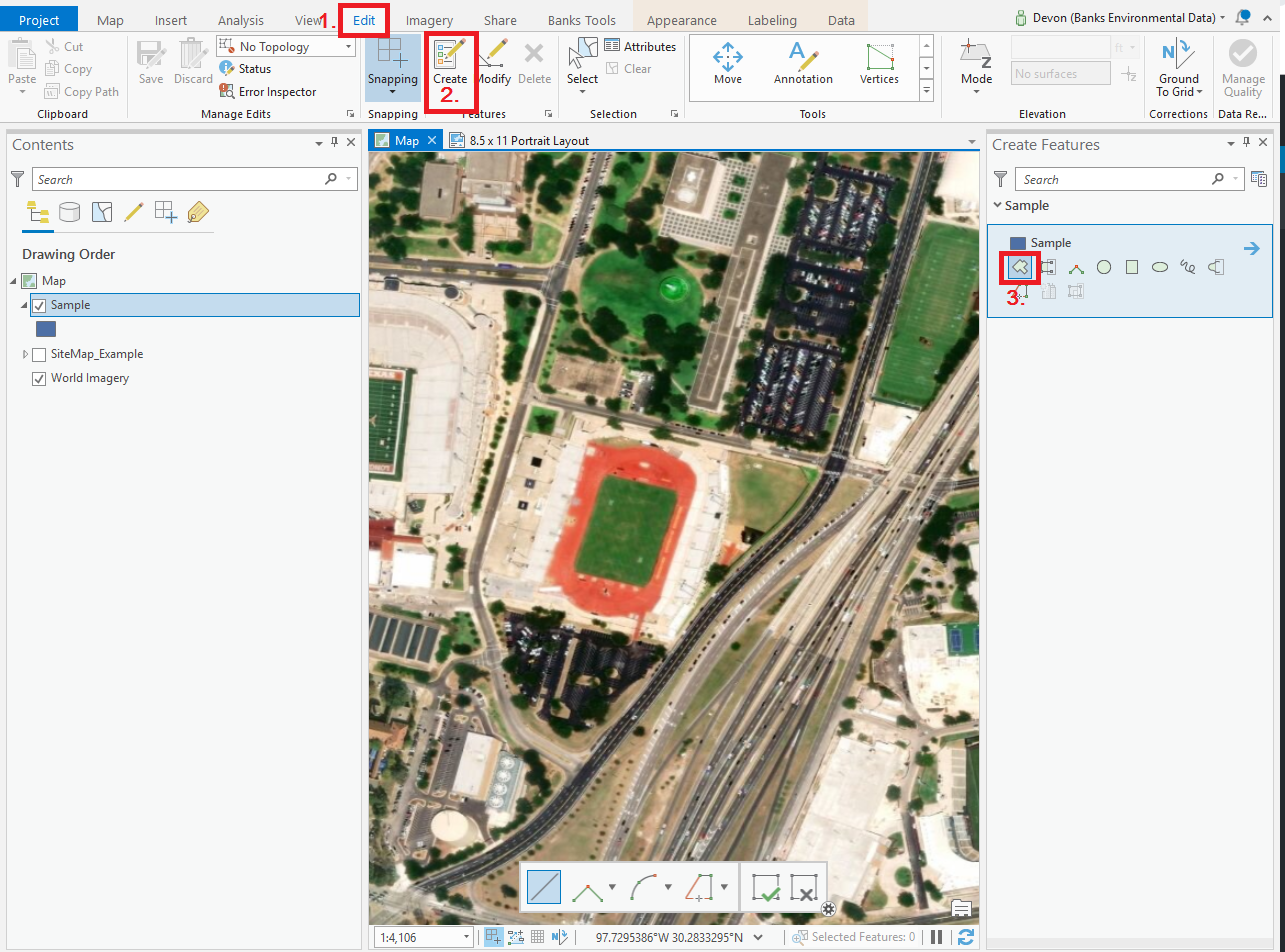
Task: Click the Status button in Manage Edits
Action: [x=245, y=69]
